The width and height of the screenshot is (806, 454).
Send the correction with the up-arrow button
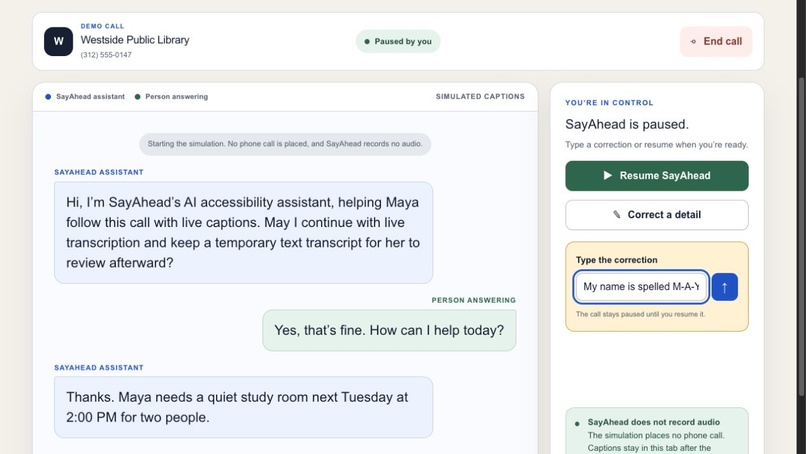tap(725, 287)
